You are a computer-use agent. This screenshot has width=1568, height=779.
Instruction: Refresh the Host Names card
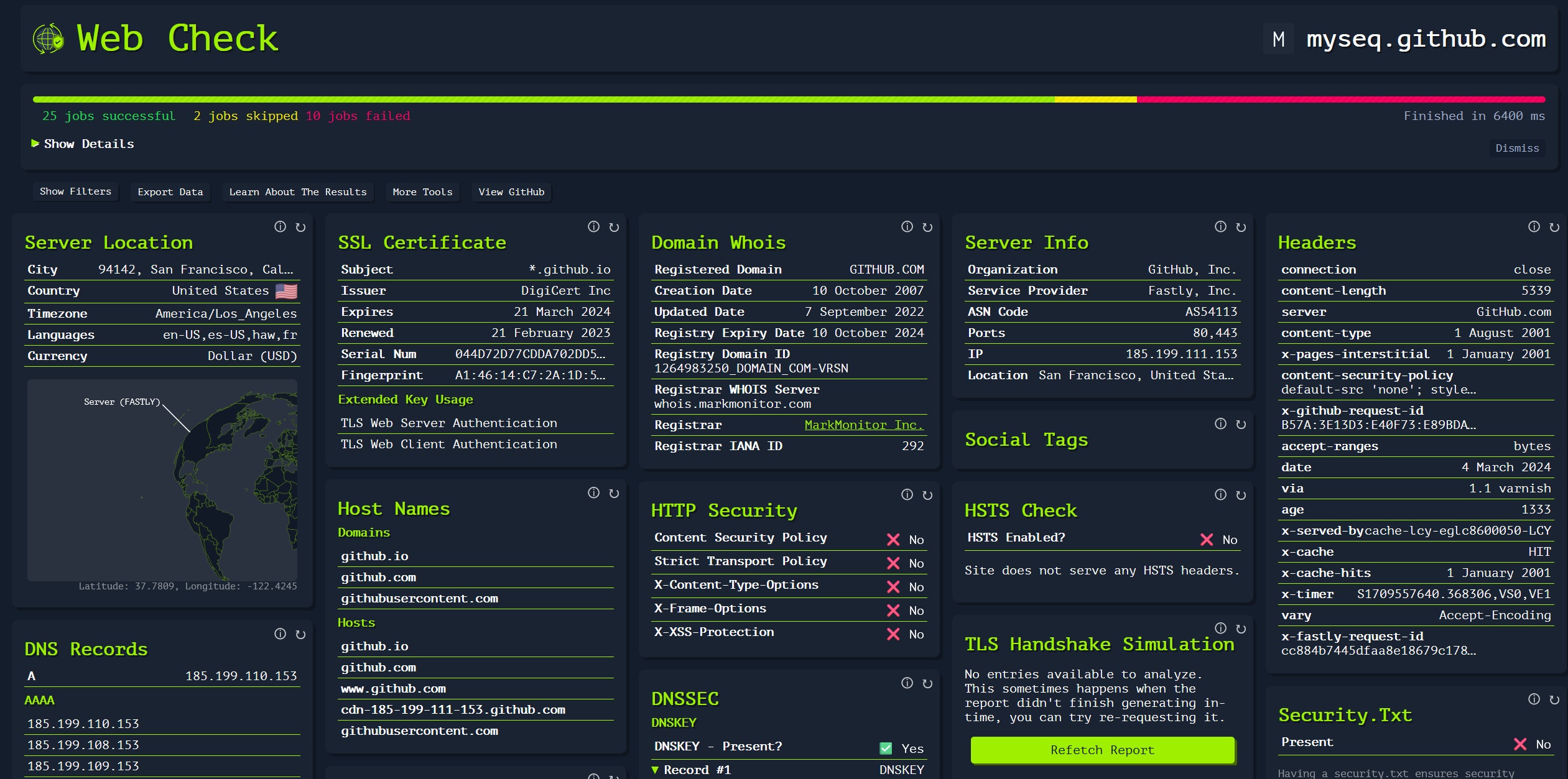(x=614, y=493)
